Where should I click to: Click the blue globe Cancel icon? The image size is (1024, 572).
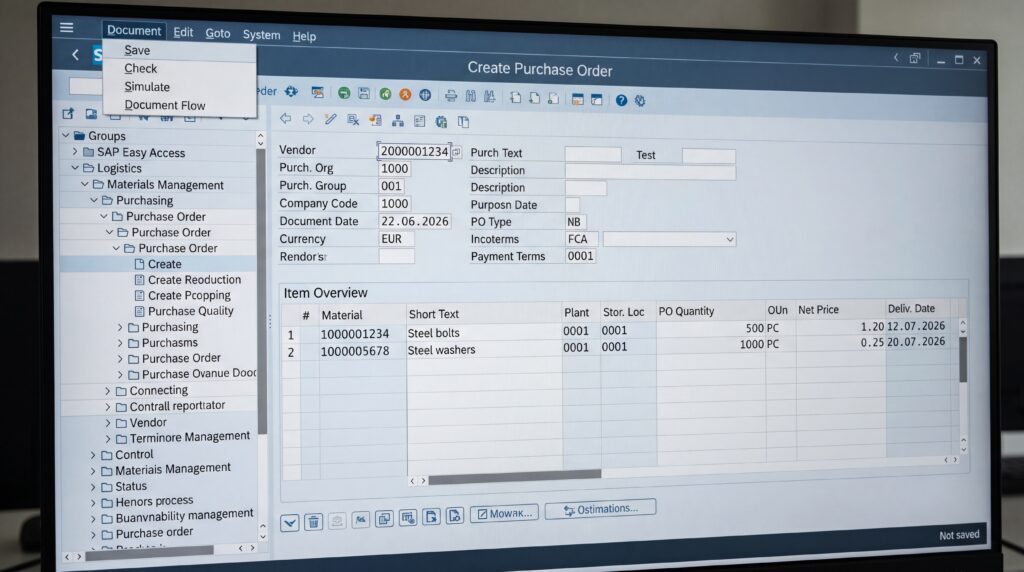pyautogui.click(x=425, y=95)
